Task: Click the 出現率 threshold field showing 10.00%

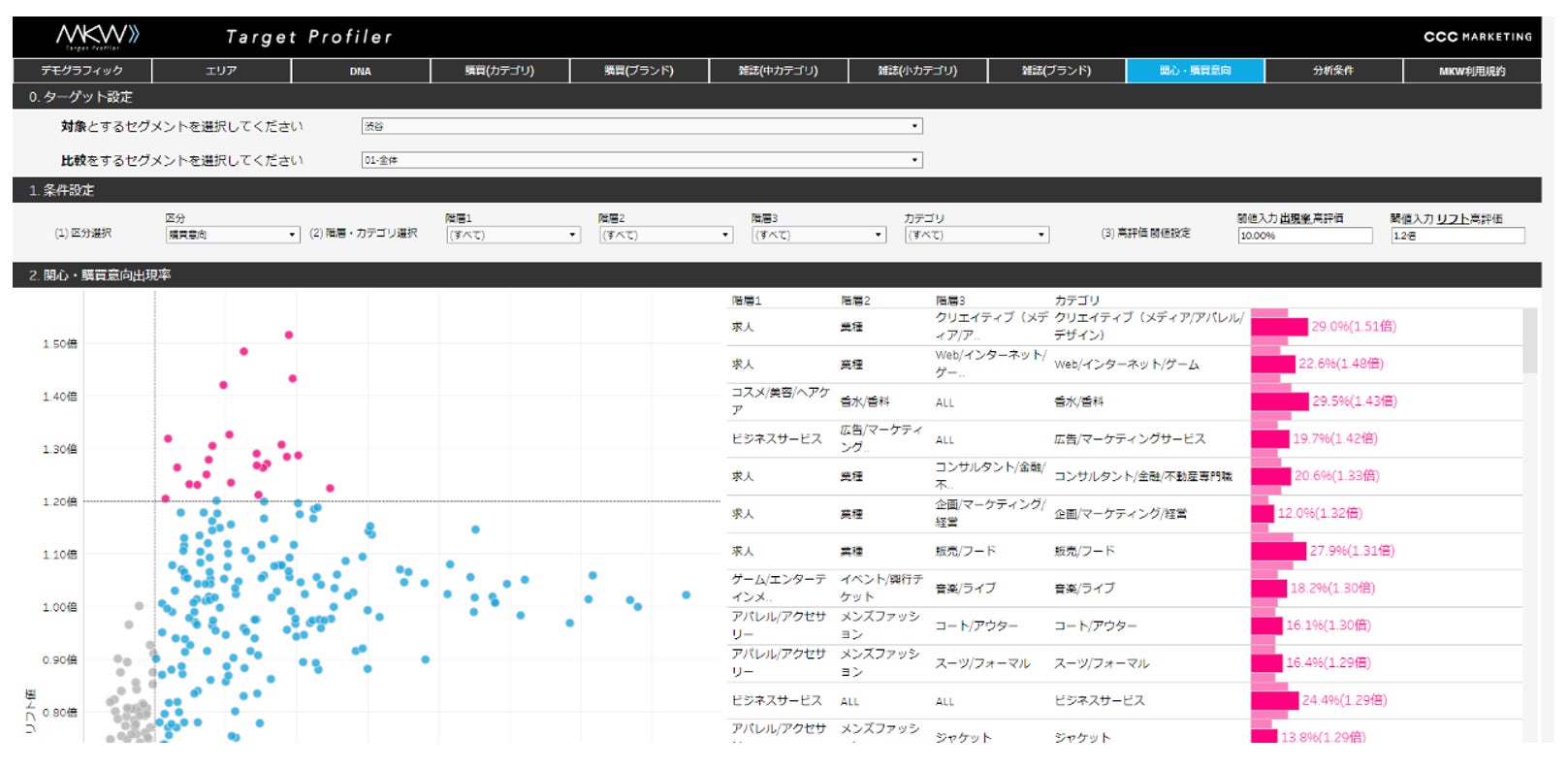Action: tap(1305, 236)
